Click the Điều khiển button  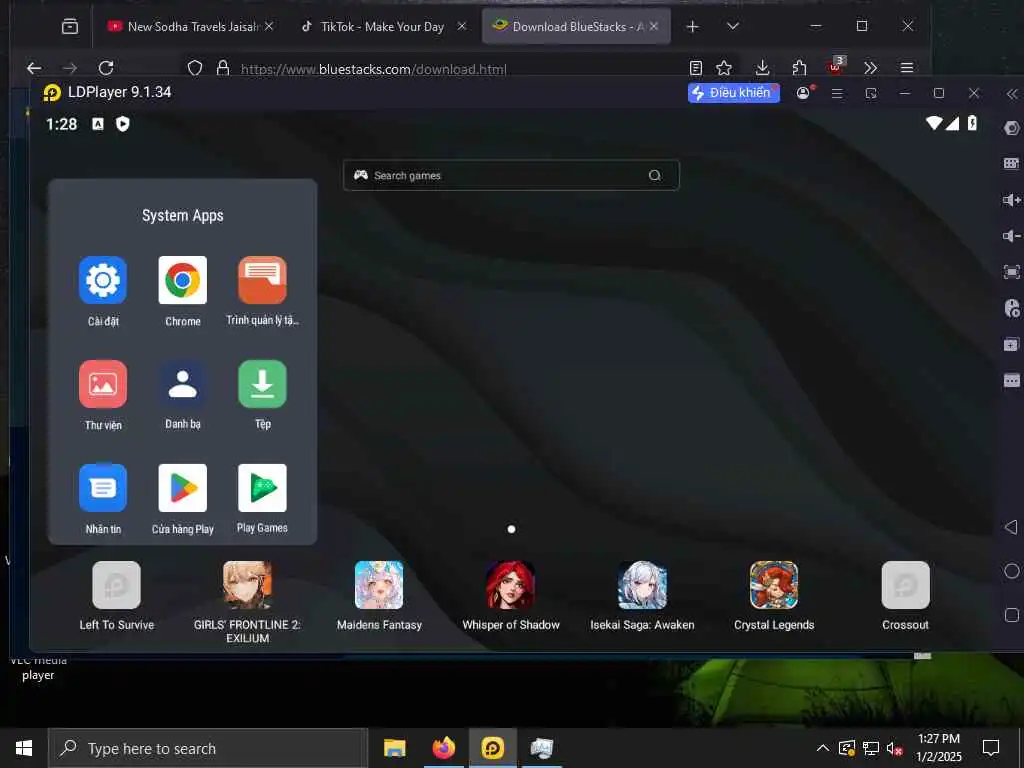733,93
